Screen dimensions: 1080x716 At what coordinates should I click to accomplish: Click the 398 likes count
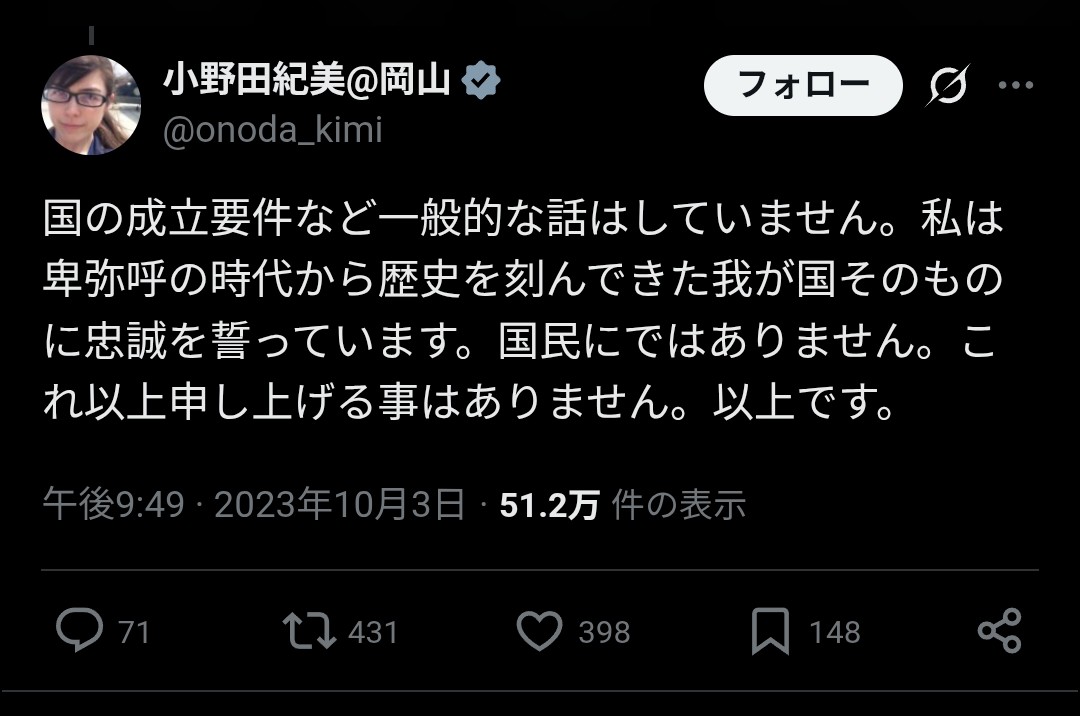pos(604,632)
